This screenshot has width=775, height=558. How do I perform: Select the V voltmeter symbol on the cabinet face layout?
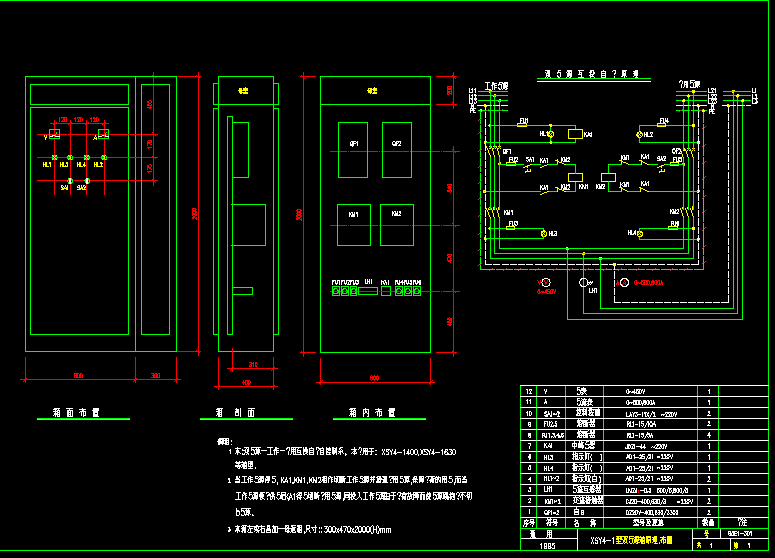coord(54,134)
